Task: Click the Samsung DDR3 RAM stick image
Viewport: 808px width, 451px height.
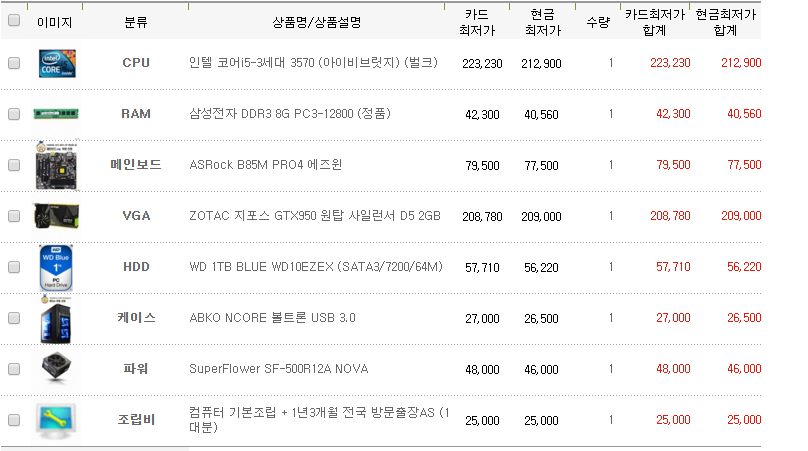Action: click(x=54, y=114)
